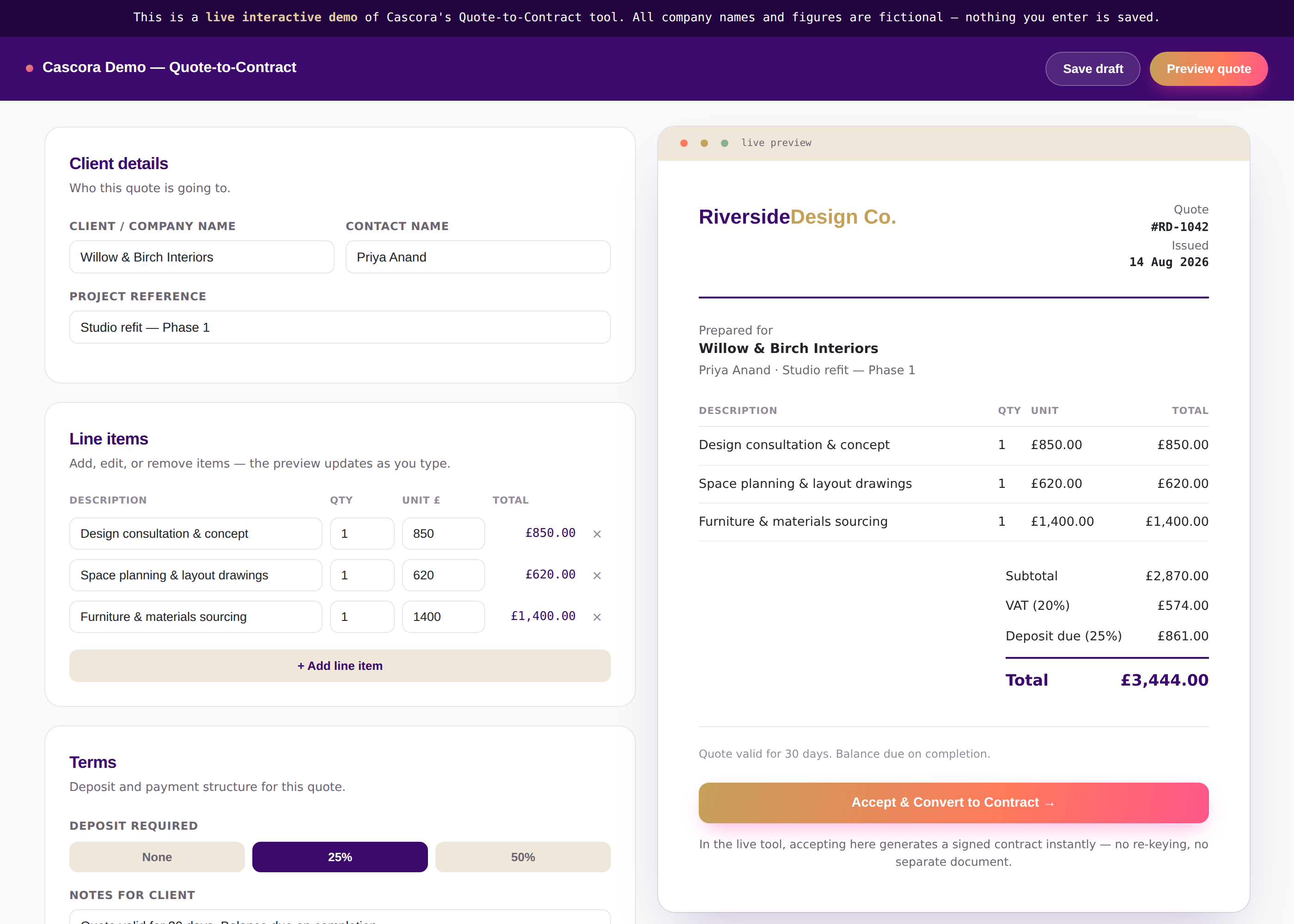Click the VAT (20%) row label

tap(1038, 605)
